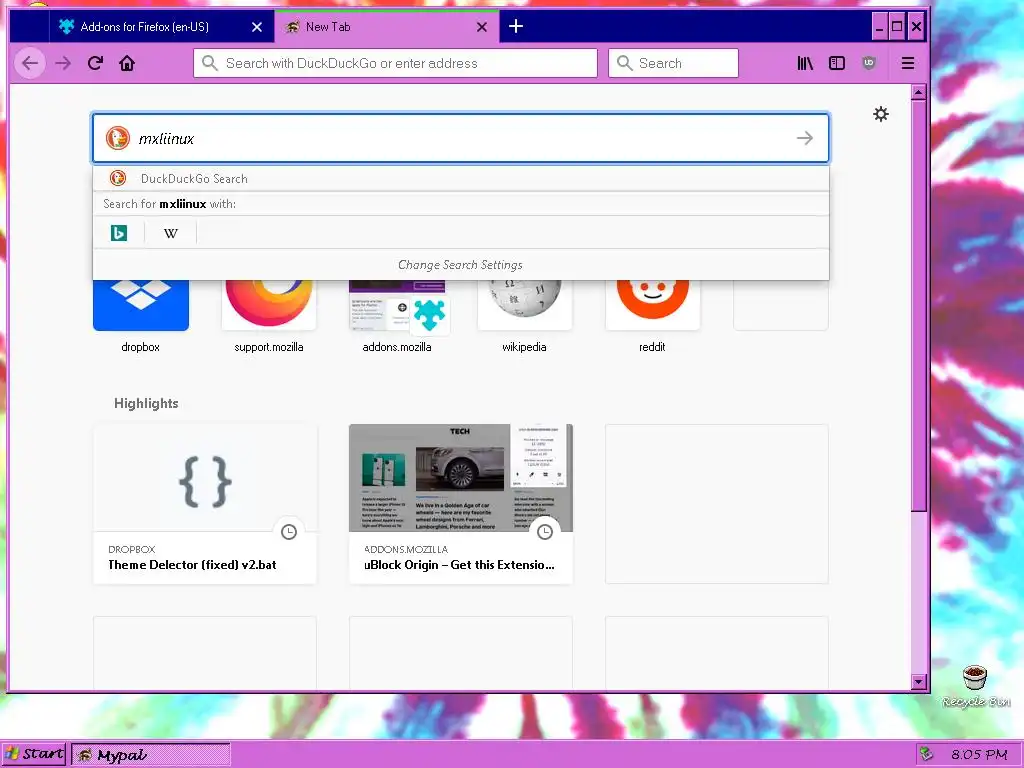Click the forward navigation arrow
The image size is (1024, 768).
(x=63, y=63)
